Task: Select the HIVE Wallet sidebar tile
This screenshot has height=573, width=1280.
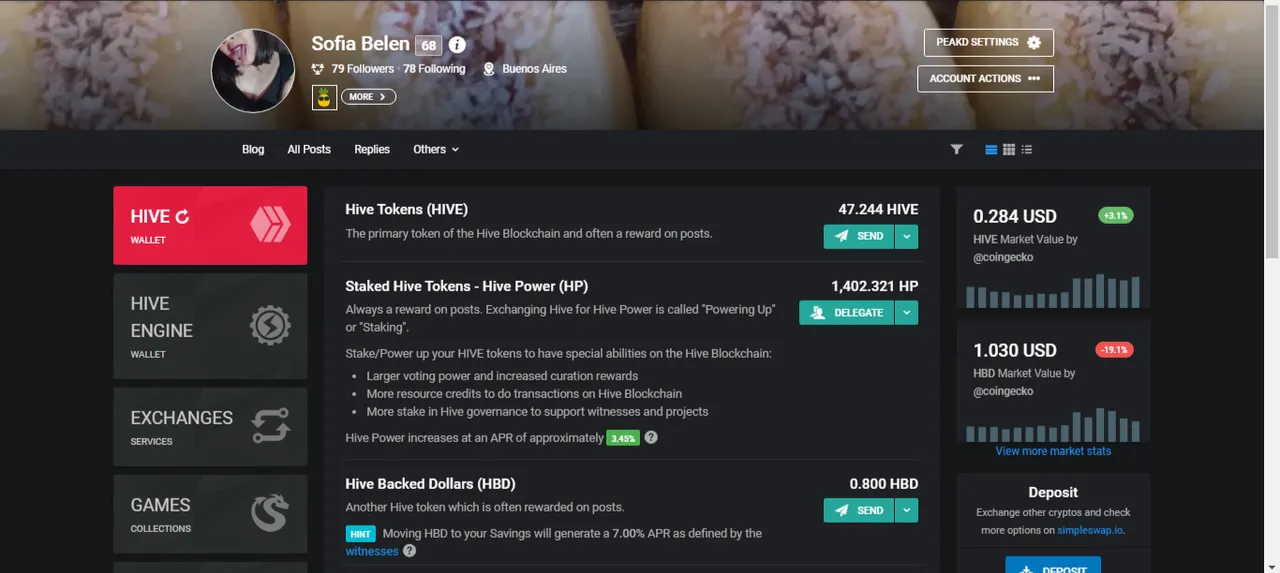Action: tap(210, 225)
